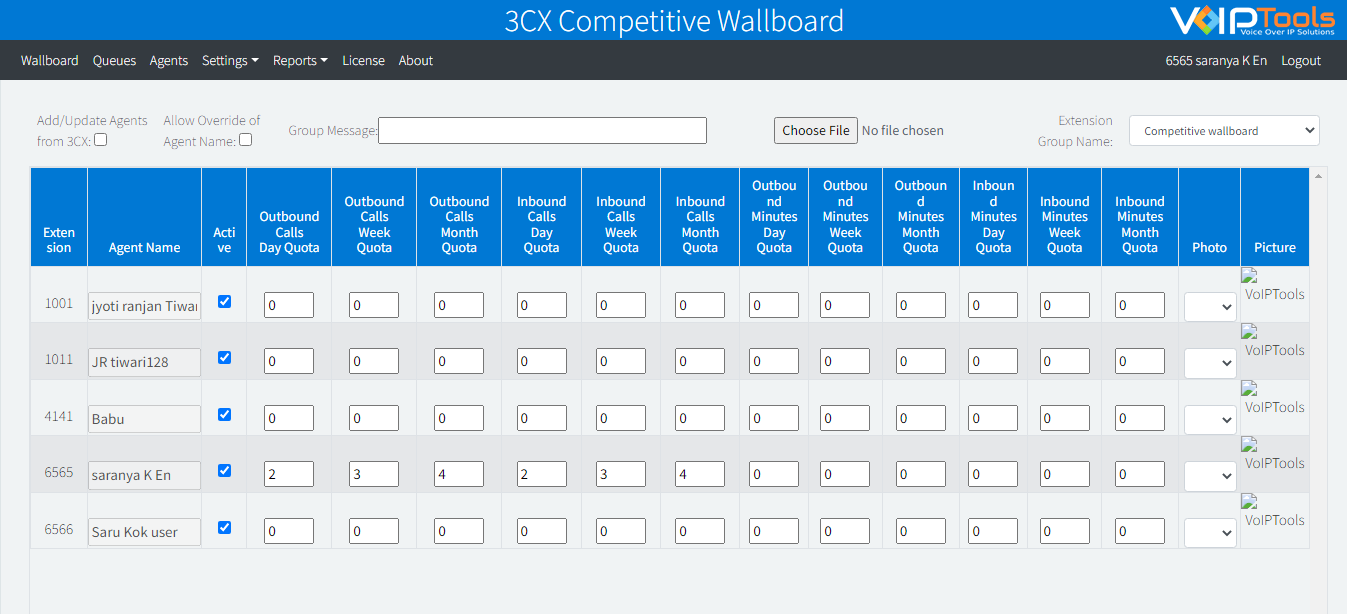The image size is (1347, 614).
Task: Enable Add/Update Agents from 3CX checkbox
Action: [x=101, y=140]
